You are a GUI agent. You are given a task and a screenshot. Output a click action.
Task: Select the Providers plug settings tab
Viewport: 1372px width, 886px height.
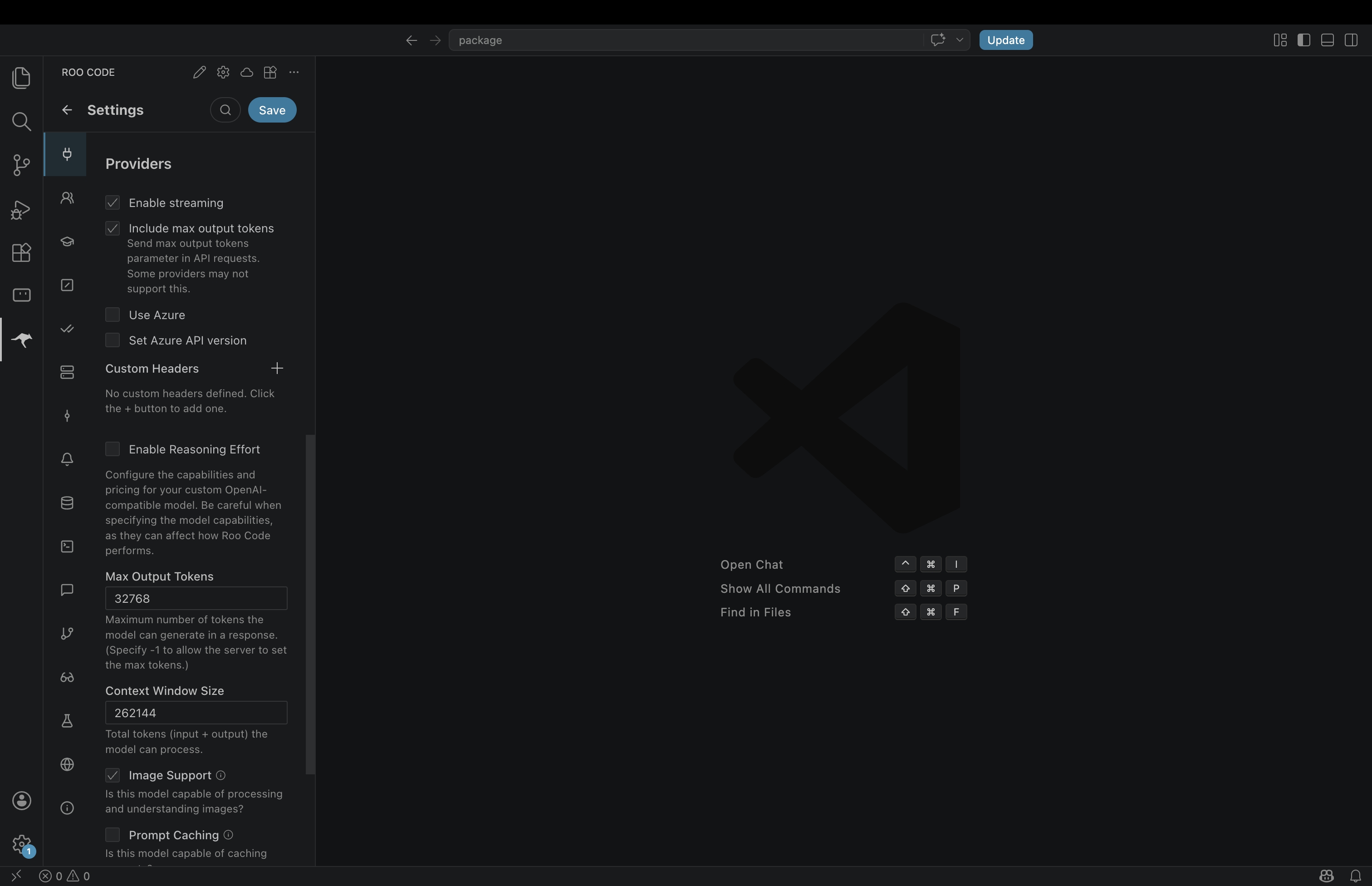[65, 154]
